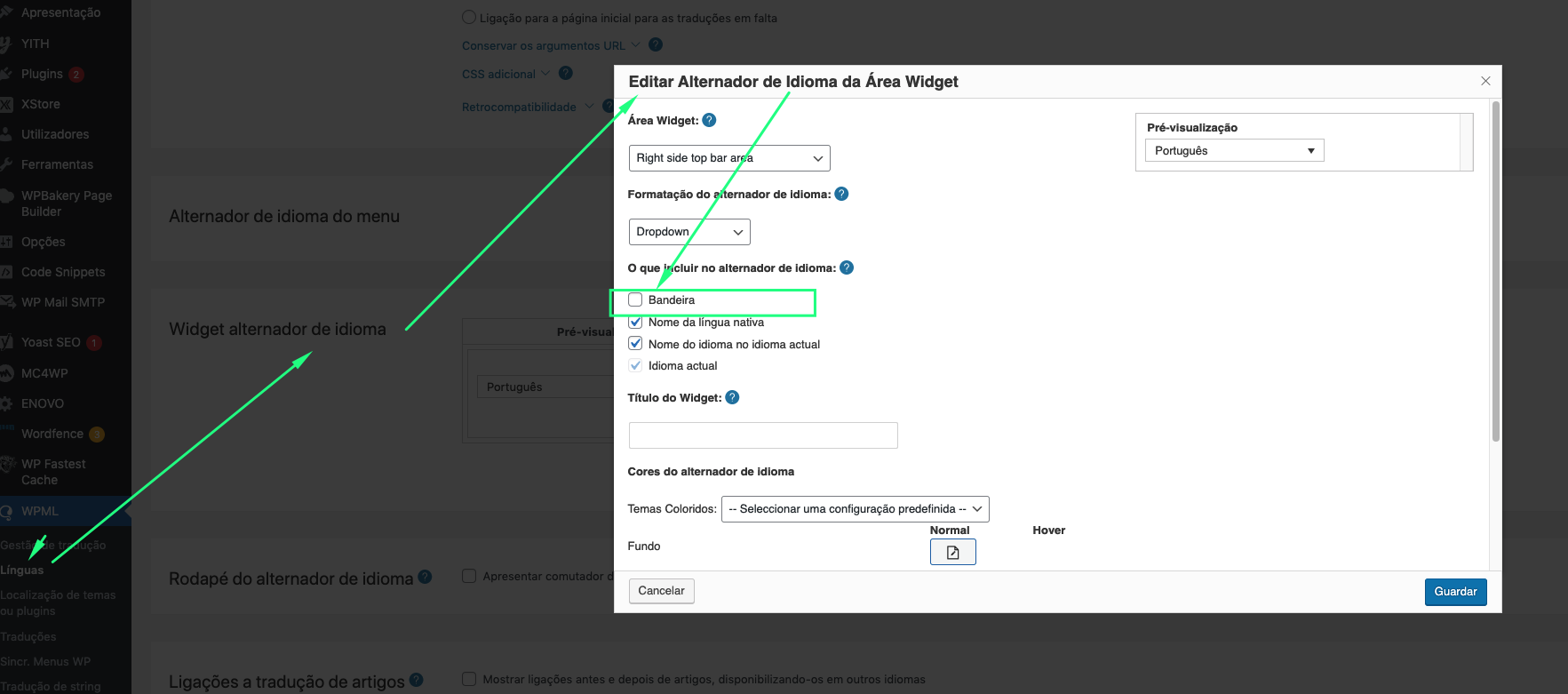
Task: Open Utilizadores sidebar icon
Action: coord(6,134)
